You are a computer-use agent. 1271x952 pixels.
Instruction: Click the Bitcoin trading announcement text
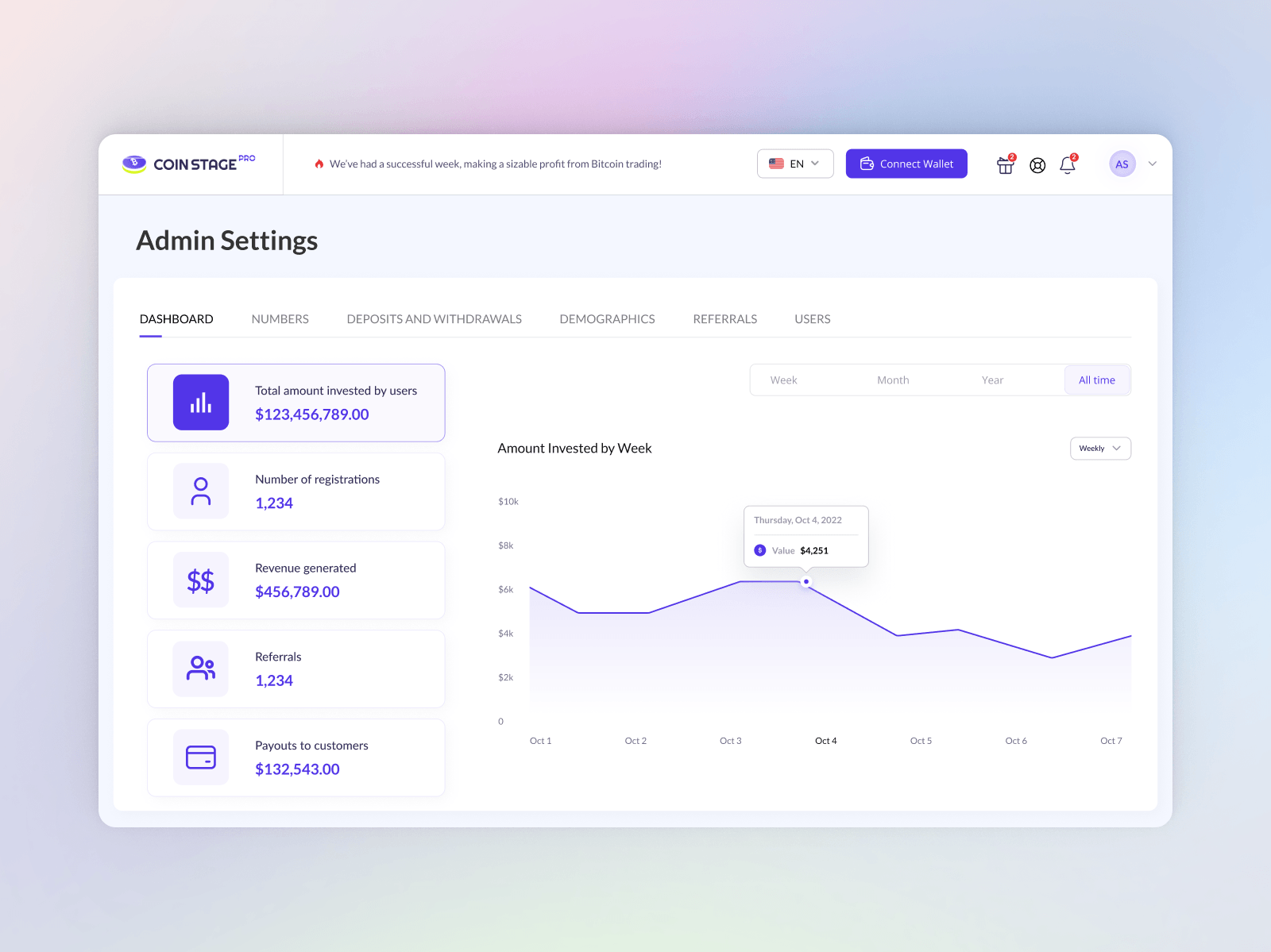(x=496, y=164)
